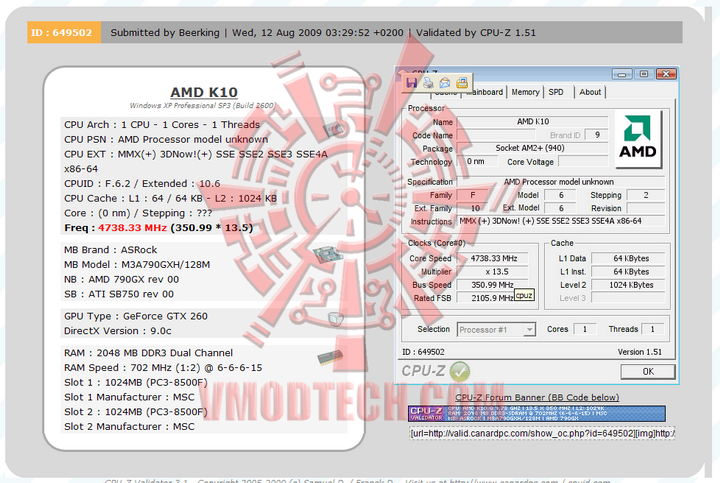Click the green checkmark validated badge
Viewport: 720px width, 483px height.
[x=460, y=371]
